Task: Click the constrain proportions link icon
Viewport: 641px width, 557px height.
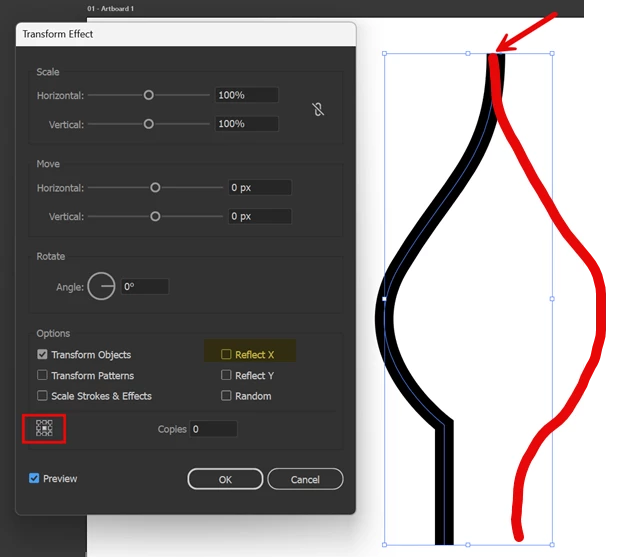Action: [318, 109]
